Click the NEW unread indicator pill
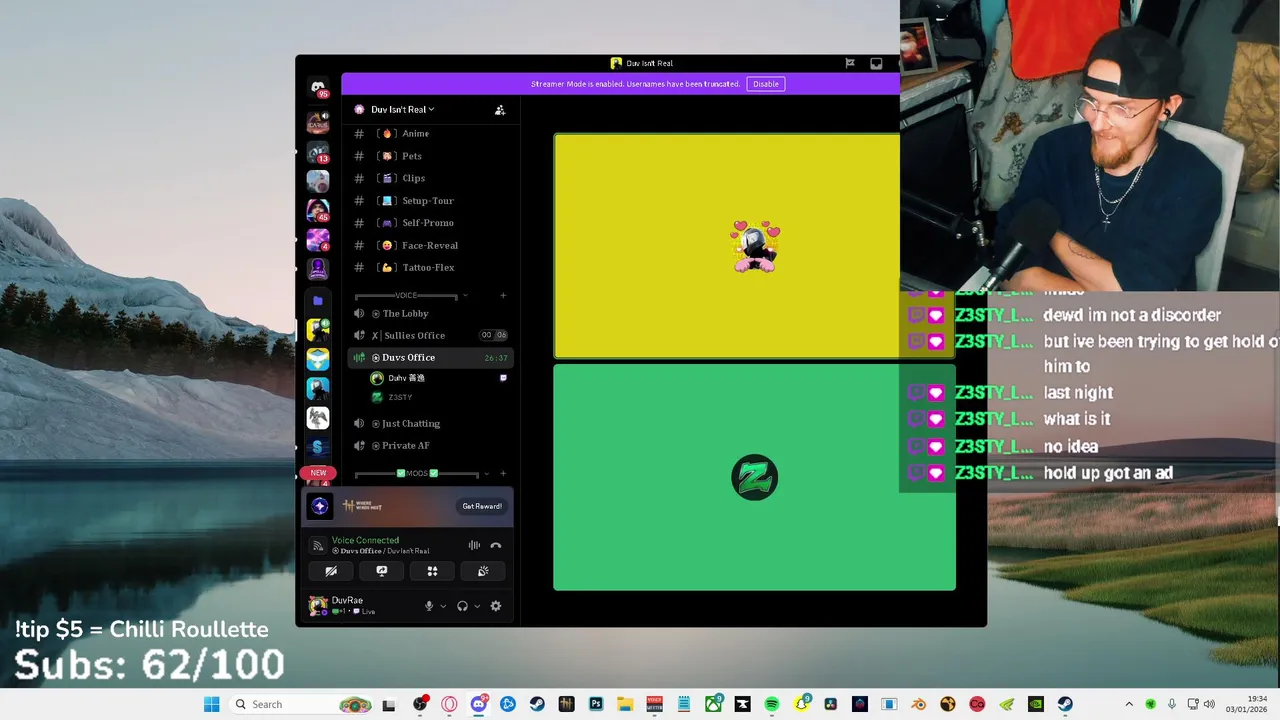This screenshot has width=1280, height=720. pyautogui.click(x=318, y=473)
